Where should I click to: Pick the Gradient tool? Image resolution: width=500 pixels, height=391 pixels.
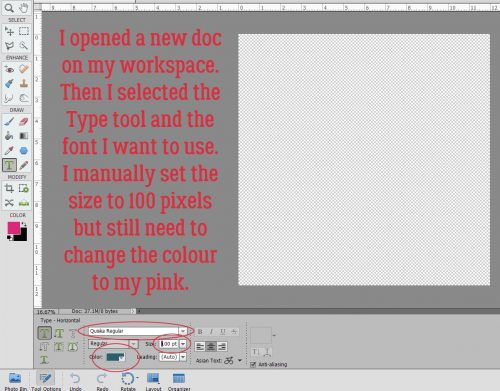click(24, 136)
